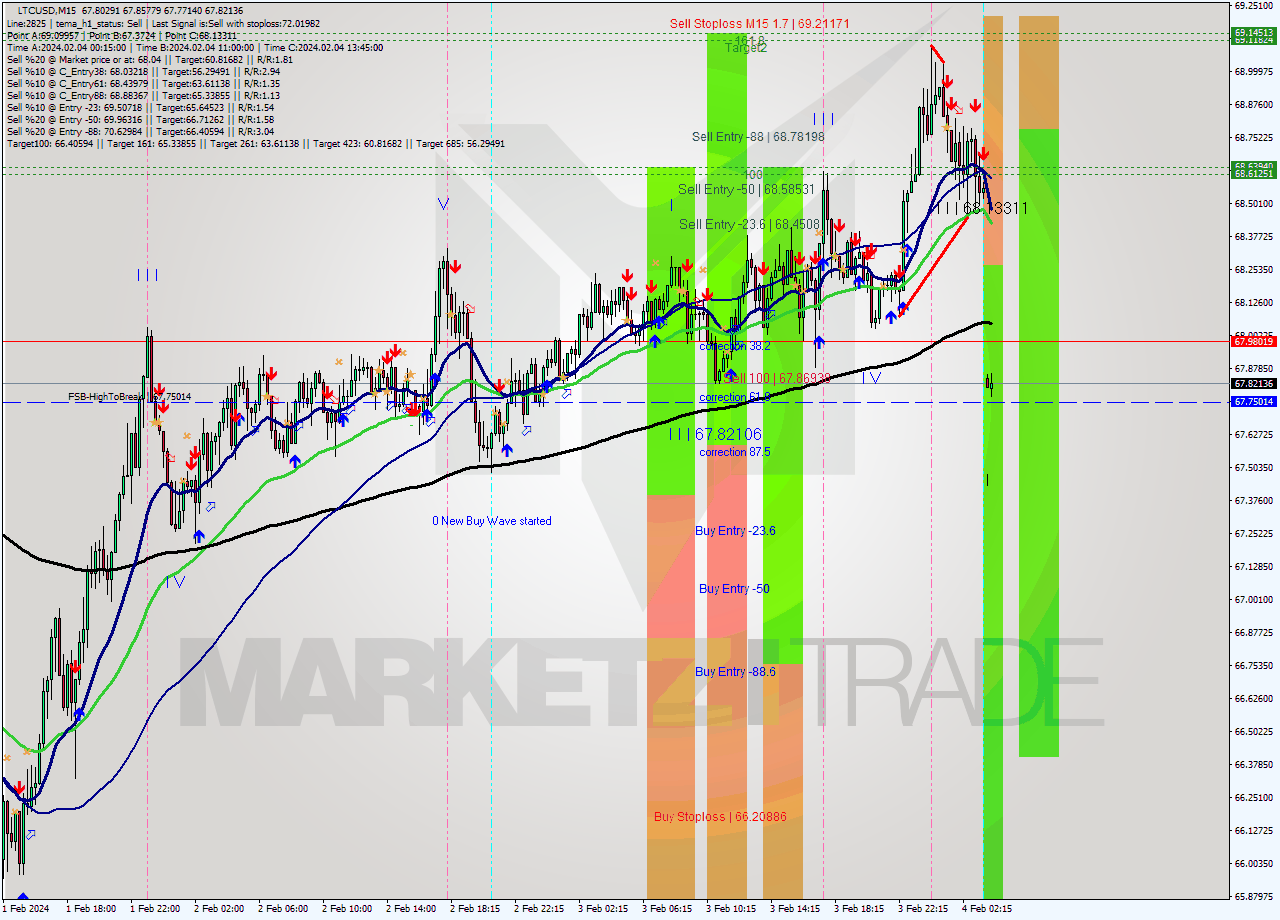Click '3 Feb 18:15' on the time axis
Screen dimensions: 1280x920
click(859, 909)
